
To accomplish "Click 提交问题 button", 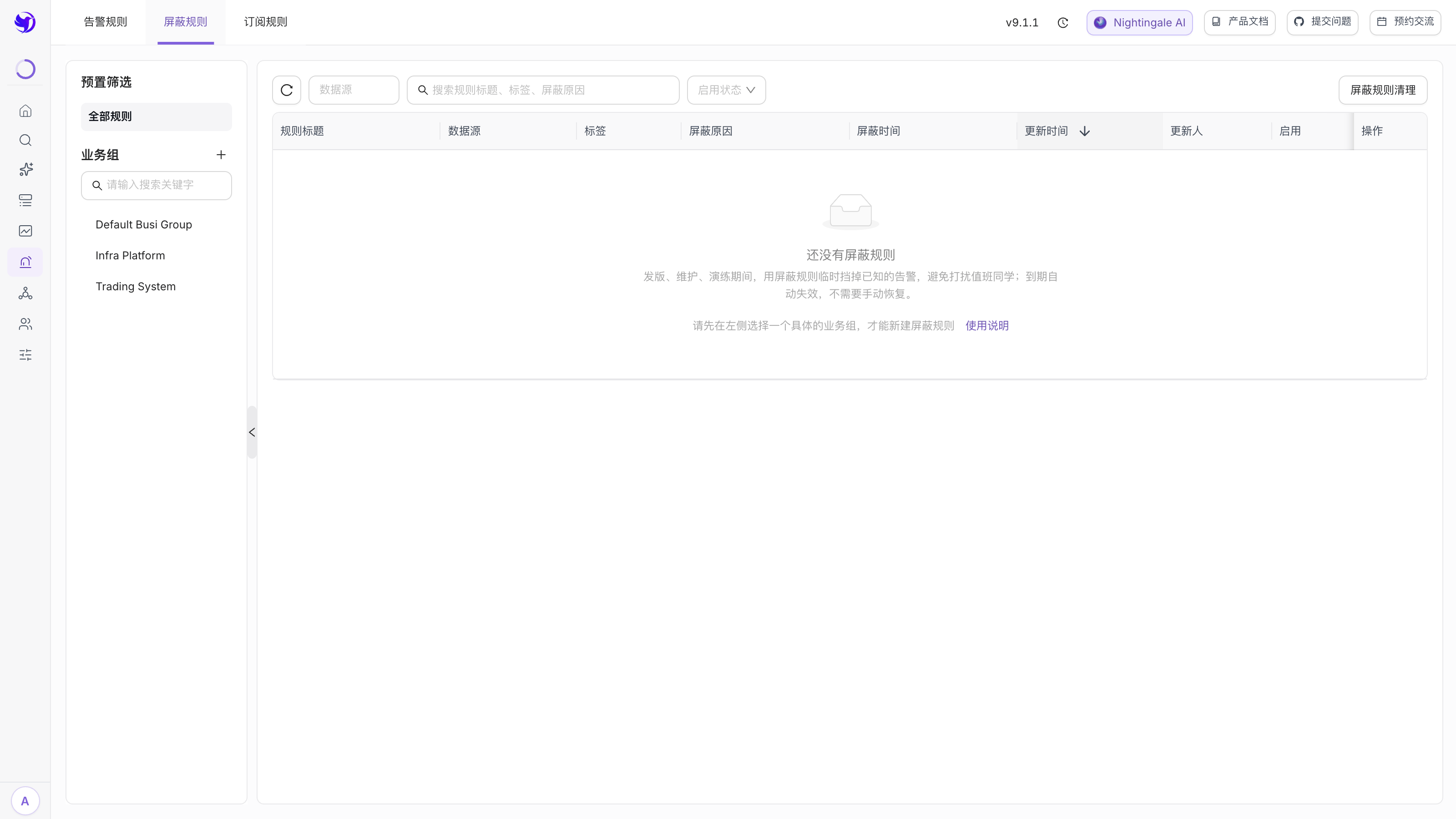I will (1323, 22).
